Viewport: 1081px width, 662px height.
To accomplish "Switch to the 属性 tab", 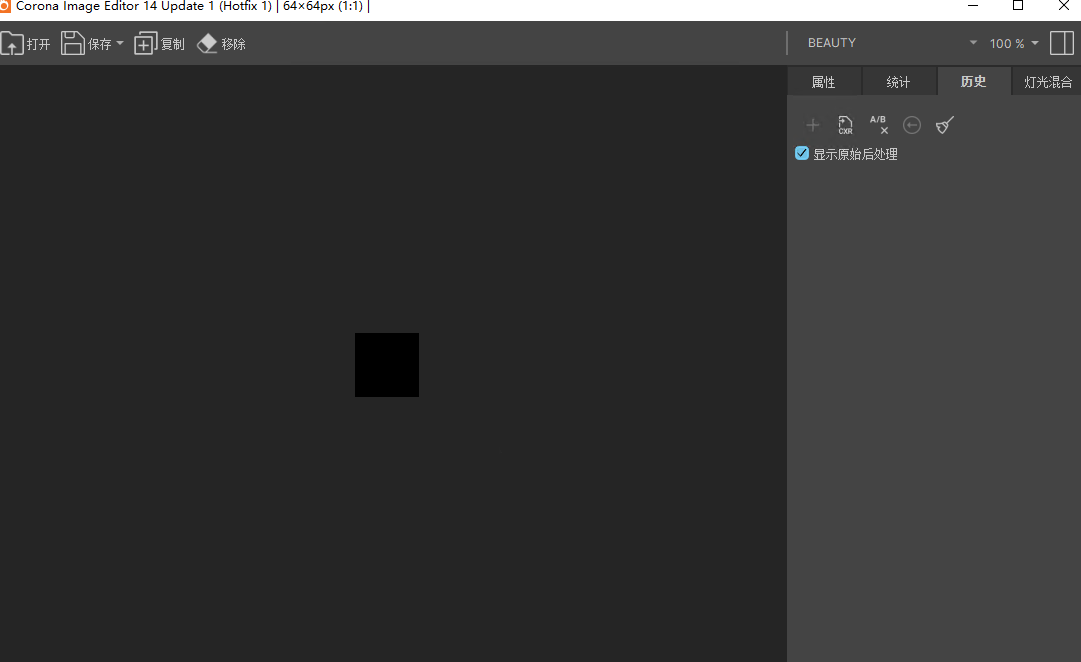I will [x=824, y=81].
